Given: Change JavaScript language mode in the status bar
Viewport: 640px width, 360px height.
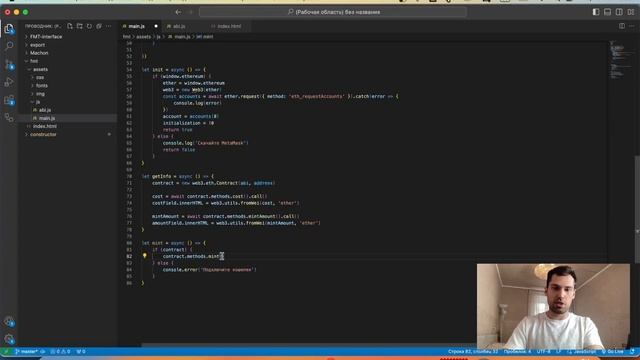Looking at the screenshot, I should 584,351.
